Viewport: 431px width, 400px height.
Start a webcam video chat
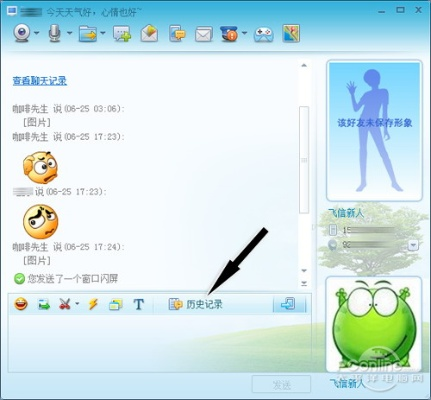pyautogui.click(x=22, y=33)
